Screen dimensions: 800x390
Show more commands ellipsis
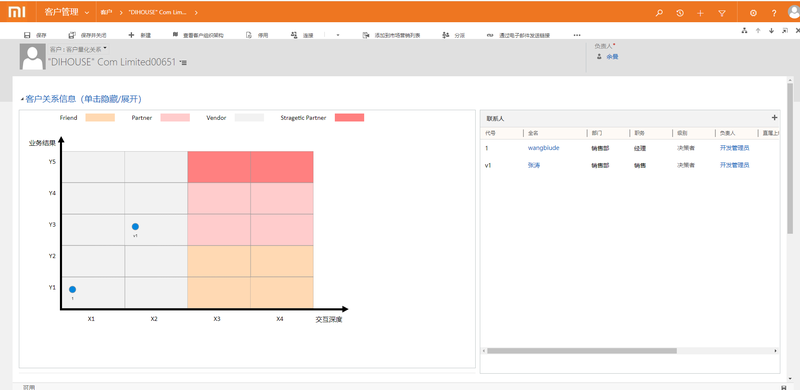[x=577, y=35]
